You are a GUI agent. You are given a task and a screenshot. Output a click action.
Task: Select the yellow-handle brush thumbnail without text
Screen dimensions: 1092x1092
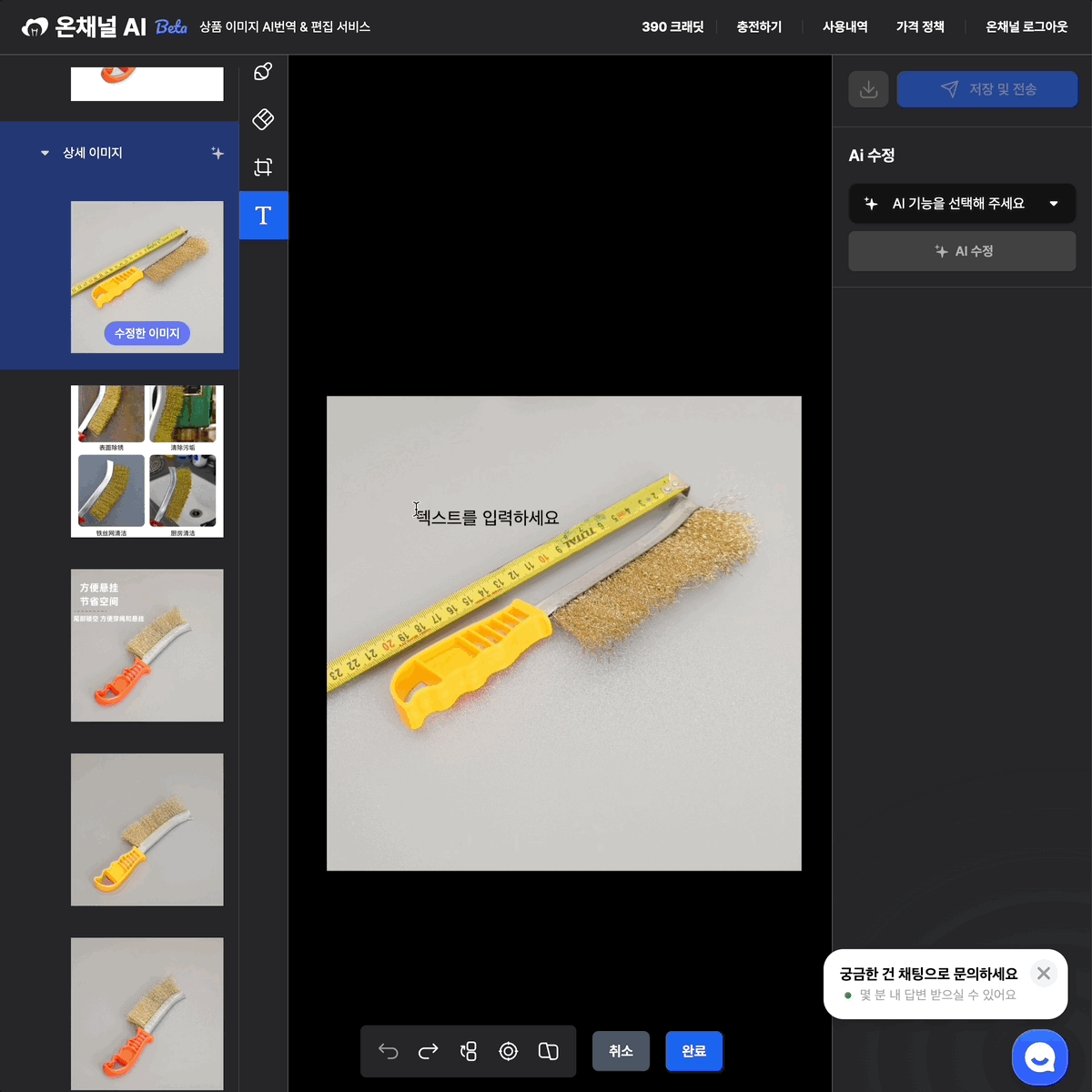pyautogui.click(x=147, y=830)
